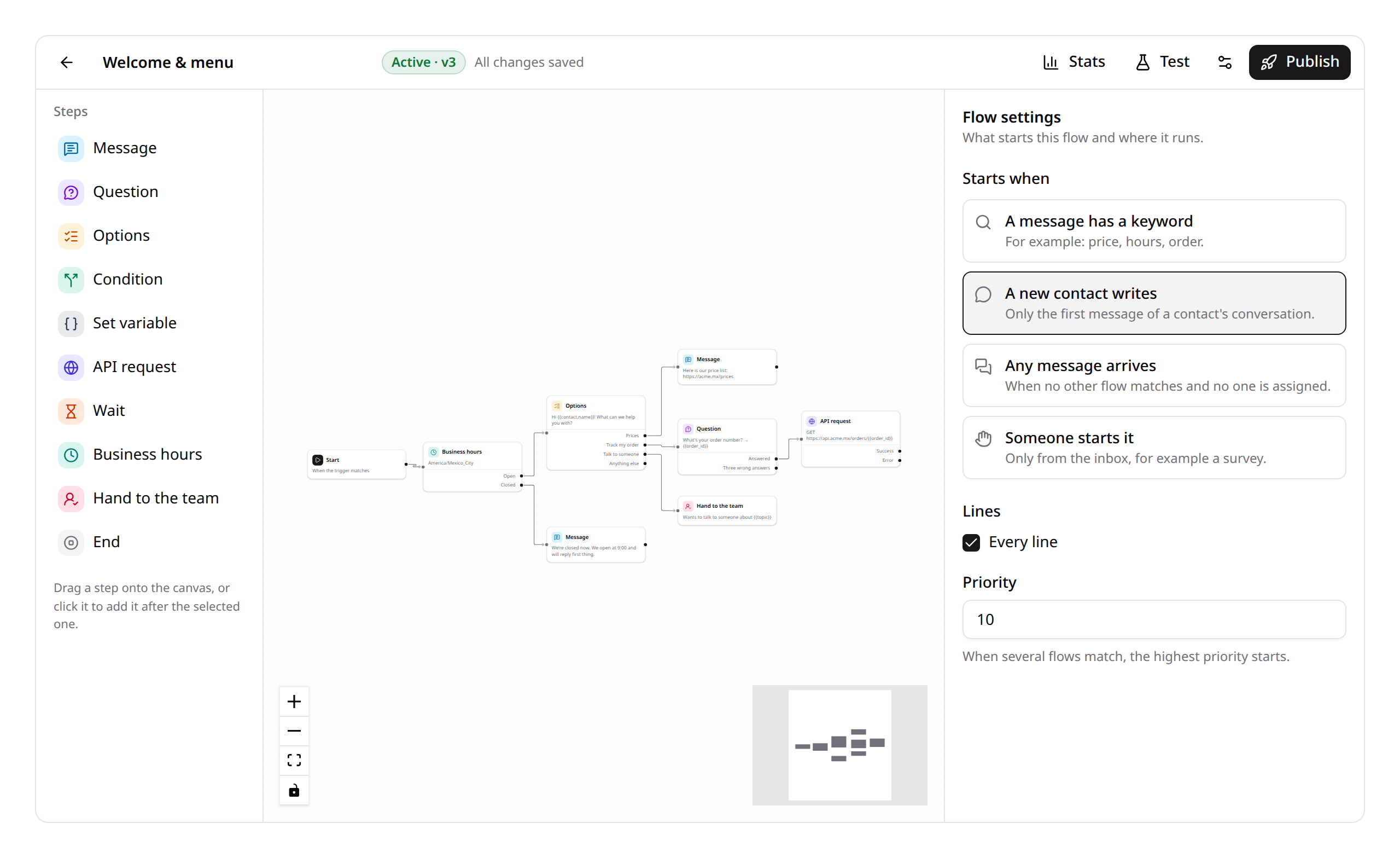Add a Condition step from sidebar

pyautogui.click(x=149, y=280)
